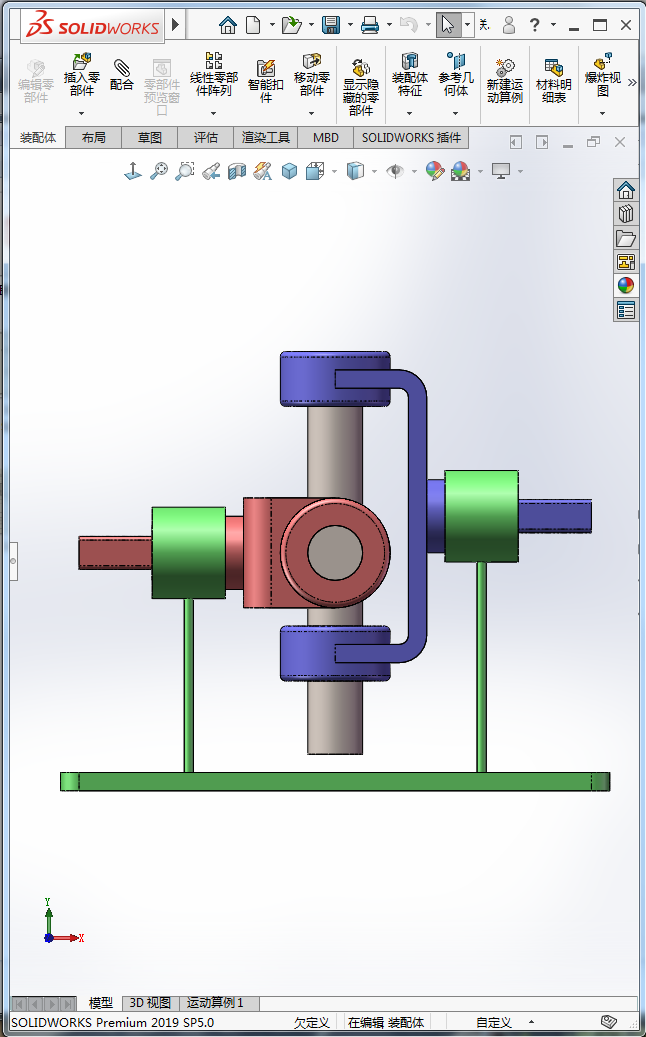Open Appearances color ball in task pane
The width and height of the screenshot is (646, 1037).
point(626,286)
